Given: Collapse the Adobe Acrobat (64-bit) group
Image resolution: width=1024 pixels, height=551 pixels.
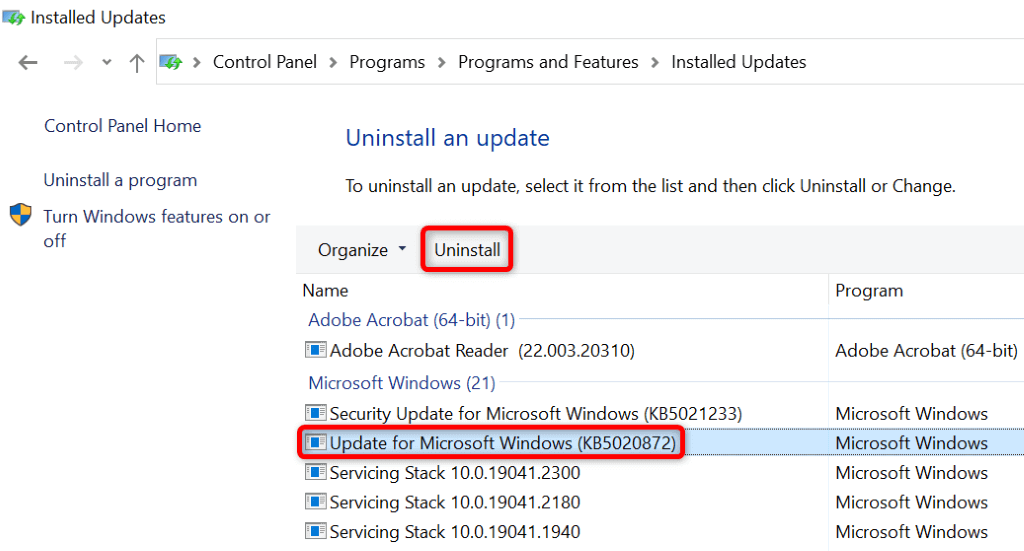Looking at the screenshot, I should tap(411, 320).
